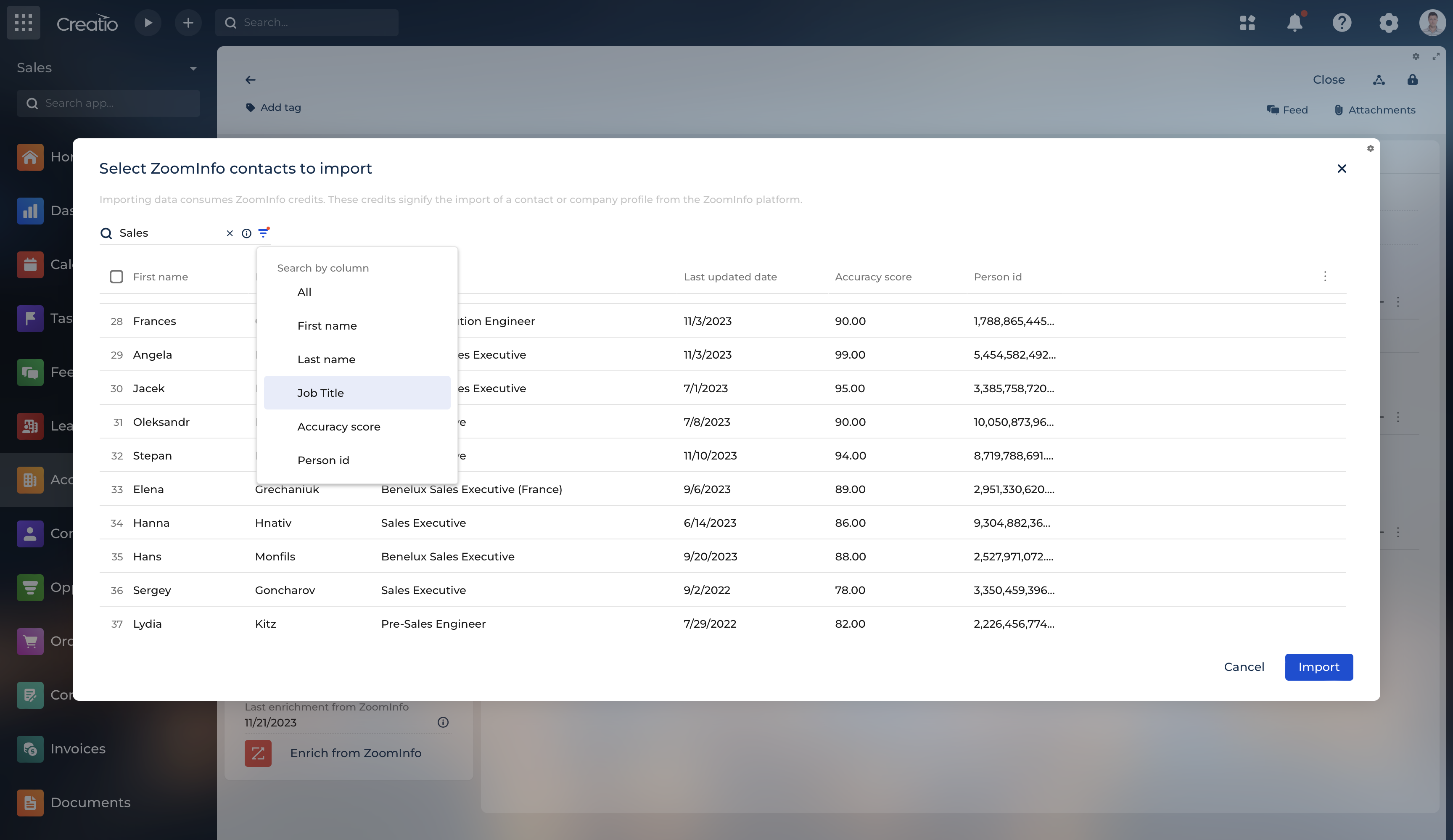Select All in Search by column

pos(357,292)
